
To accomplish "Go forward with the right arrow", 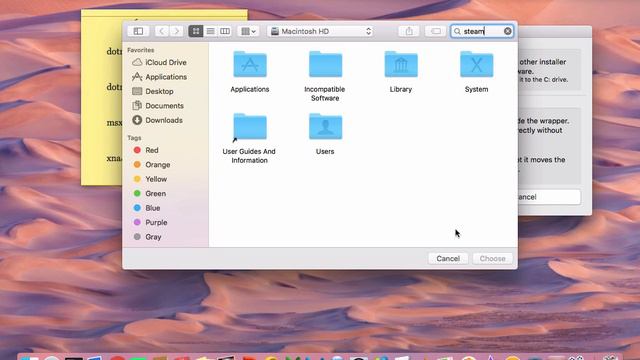I will tap(176, 31).
